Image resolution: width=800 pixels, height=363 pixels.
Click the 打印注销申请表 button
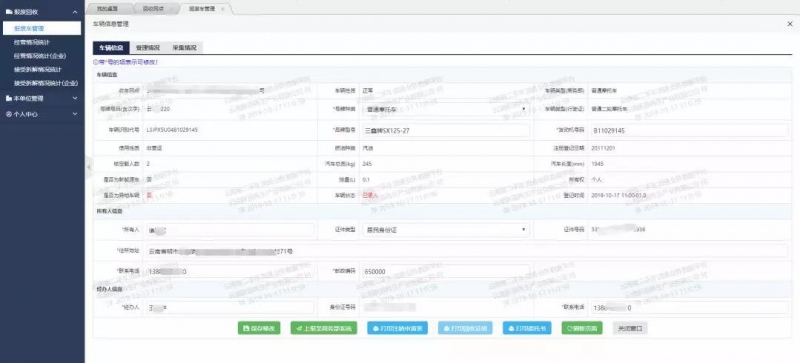[x=397, y=328]
